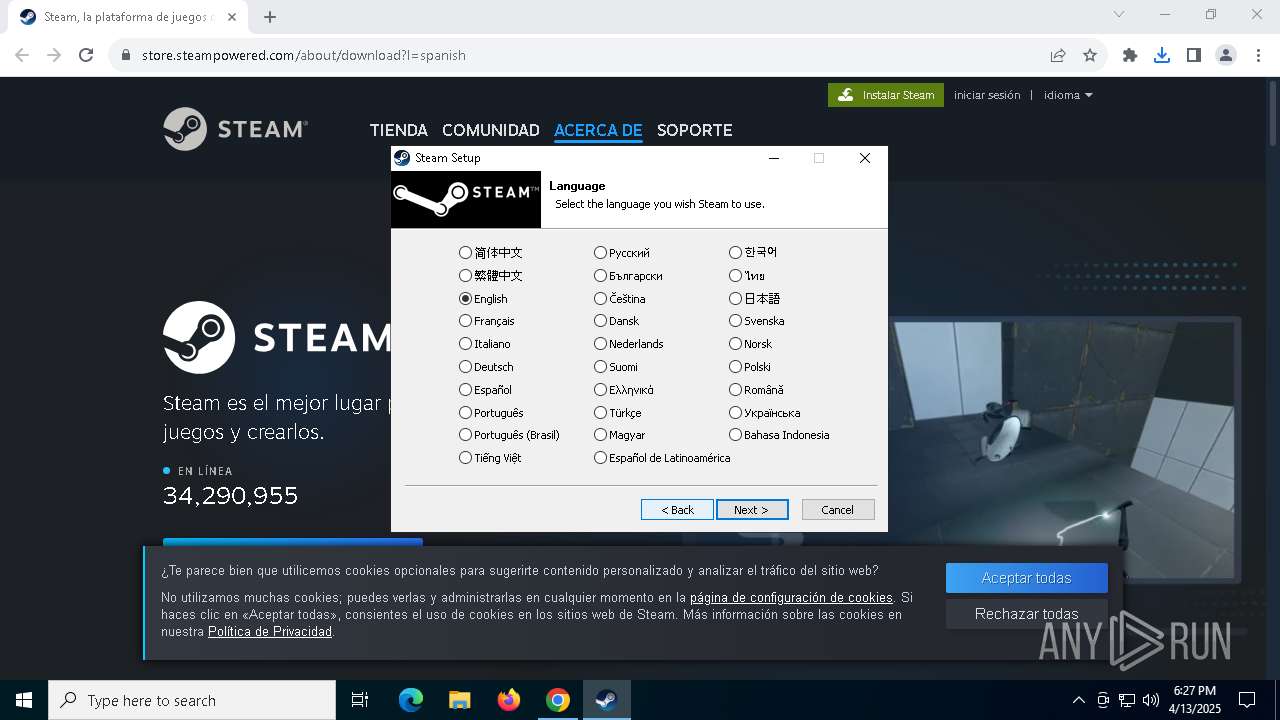Click Aceptar todas cookies button
Screen dimensions: 1280x720
(1026, 578)
